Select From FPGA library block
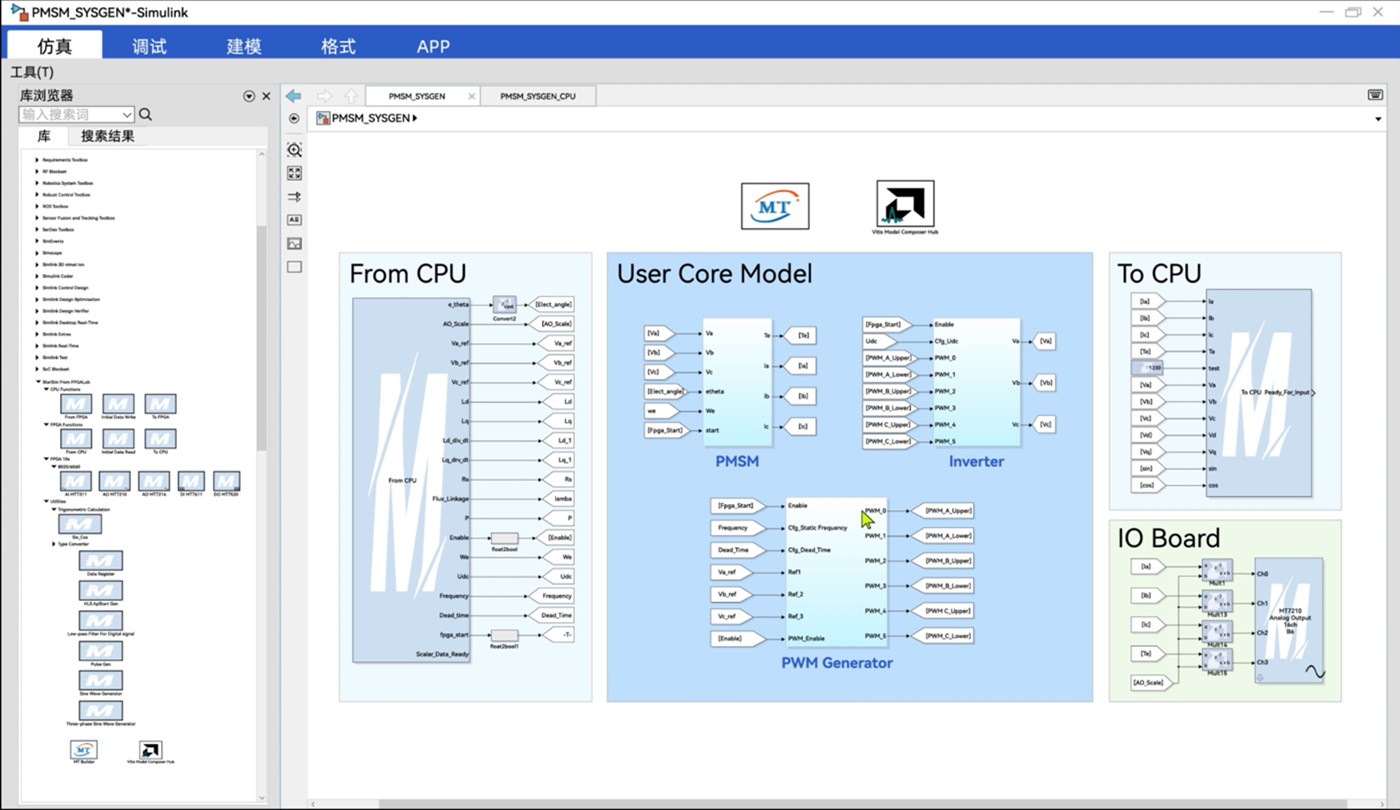Image resolution: width=1400 pixels, height=810 pixels. tap(77, 404)
